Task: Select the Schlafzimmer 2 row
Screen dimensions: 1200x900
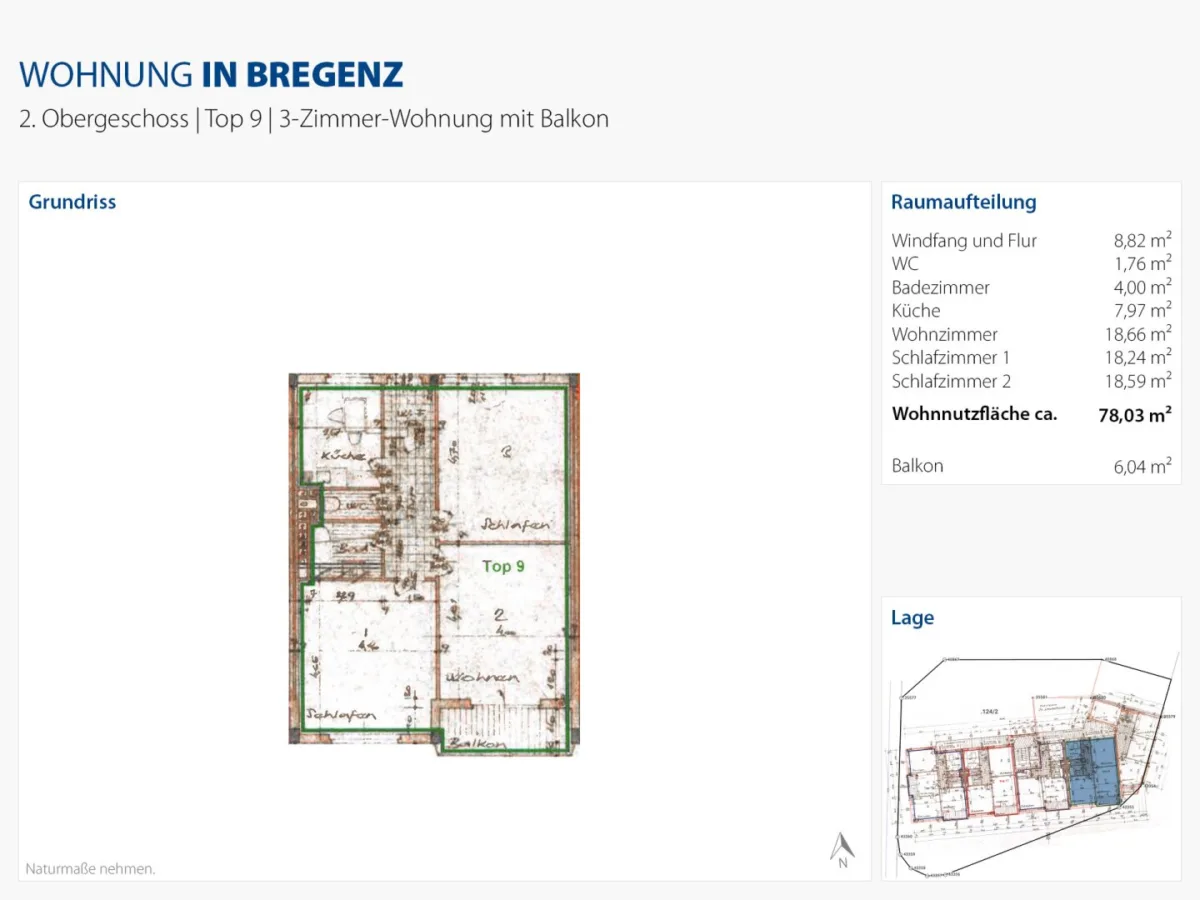Action: click(1031, 381)
